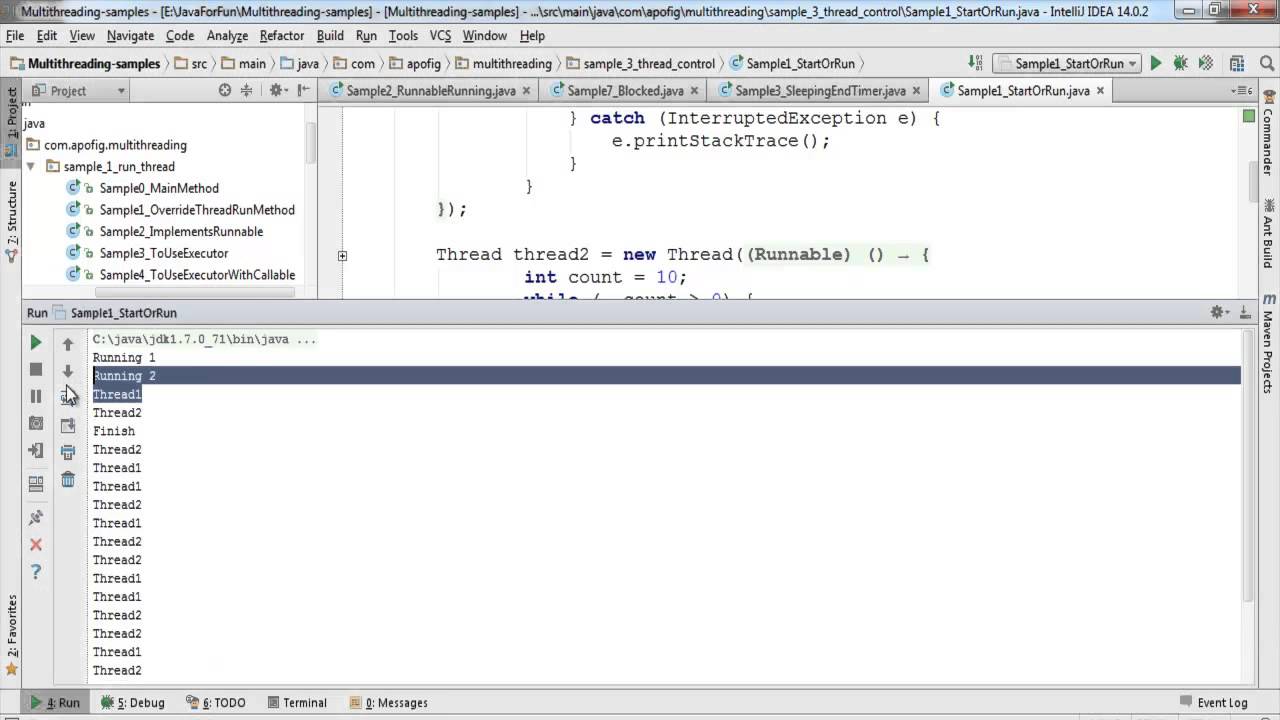Open 7: Structure side tab
Viewport: 1280px width, 720px height.
coord(12,220)
